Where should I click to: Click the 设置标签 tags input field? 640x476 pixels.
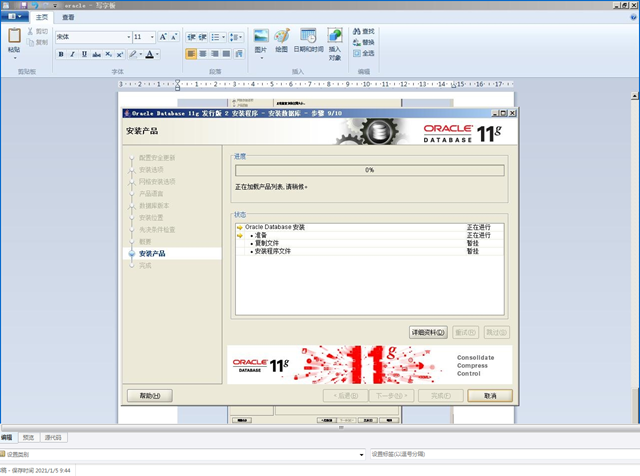point(504,454)
